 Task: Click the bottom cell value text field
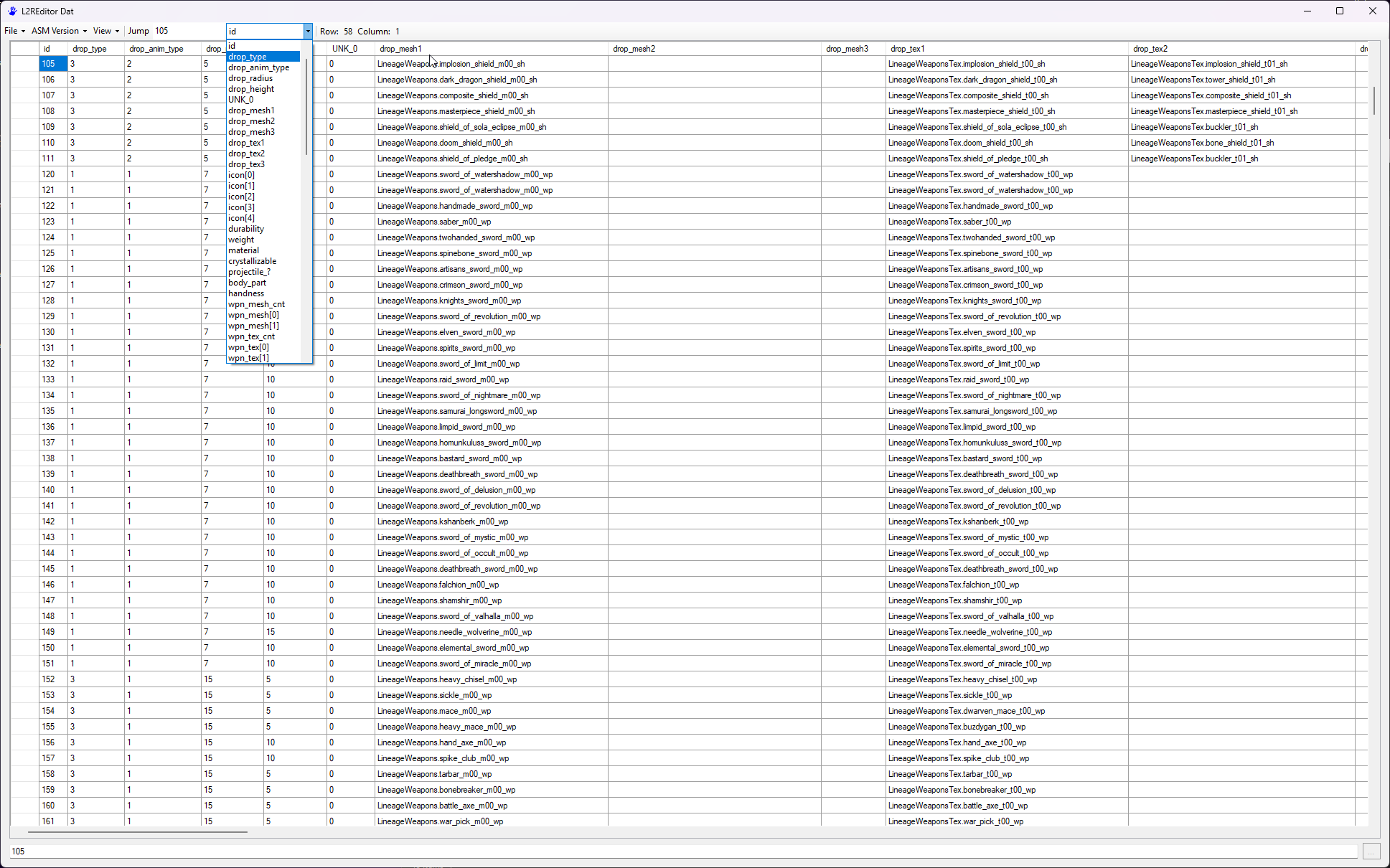click(x=682, y=851)
